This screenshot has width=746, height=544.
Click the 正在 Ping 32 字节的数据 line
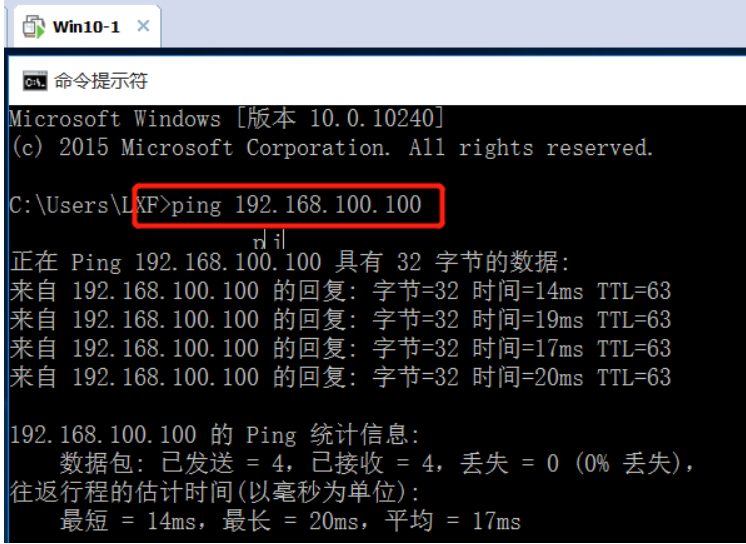pyautogui.click(x=290, y=262)
